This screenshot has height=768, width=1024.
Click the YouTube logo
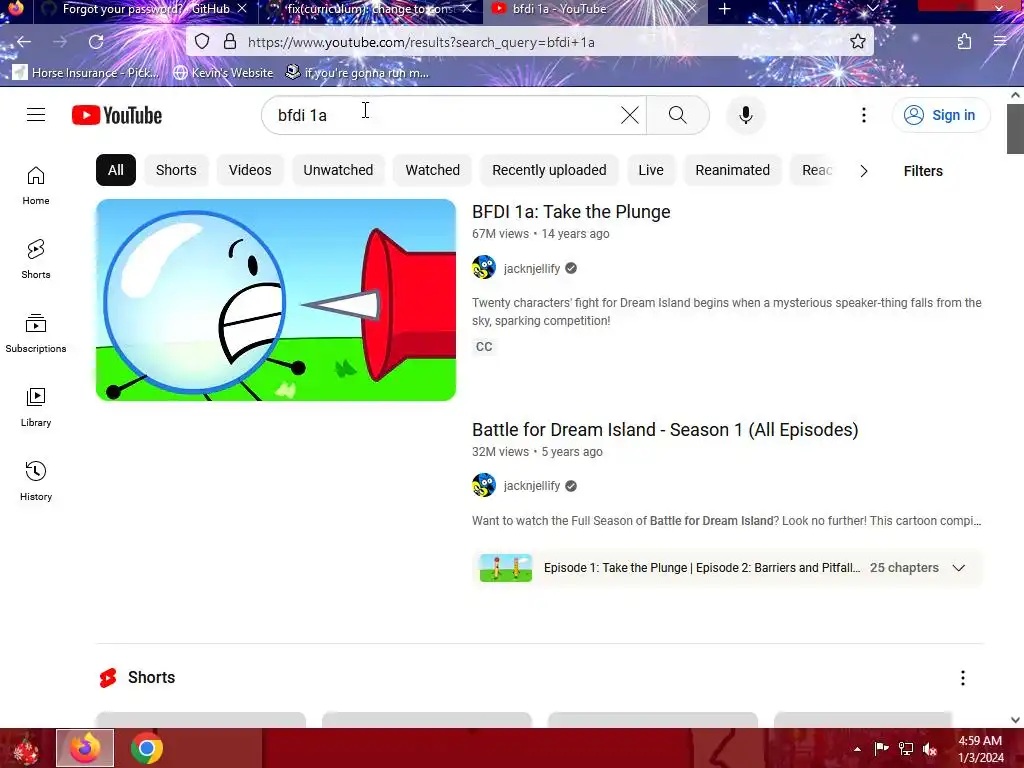[x=117, y=115]
